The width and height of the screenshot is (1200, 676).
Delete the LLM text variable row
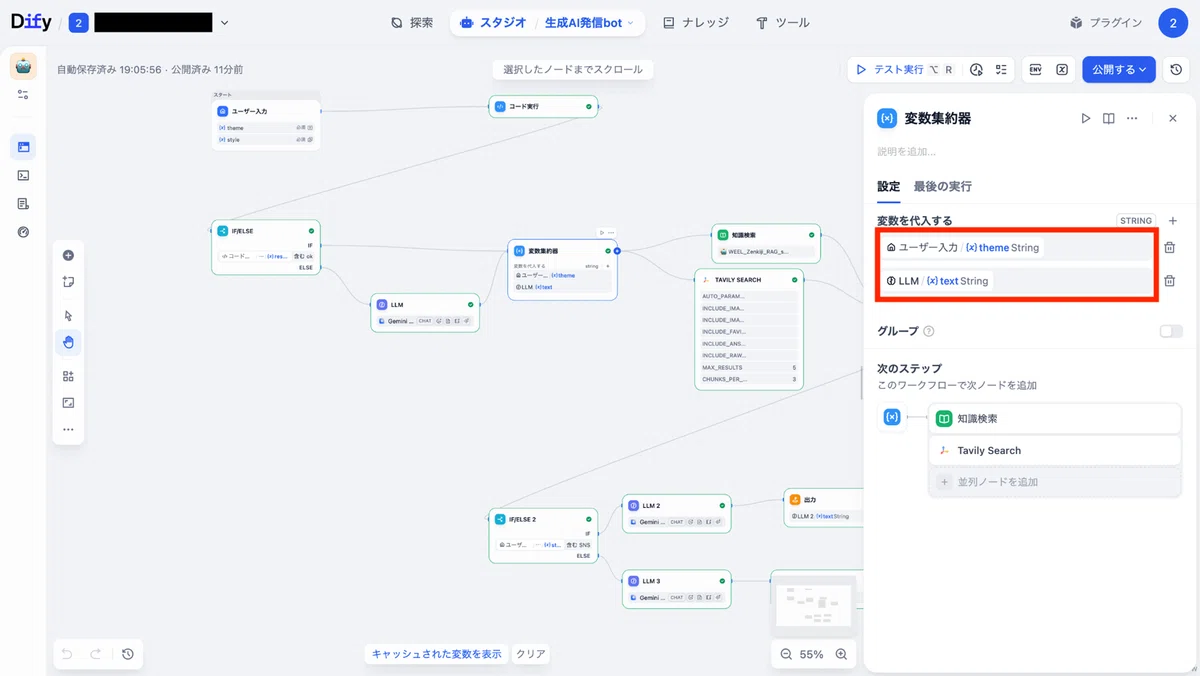pyautogui.click(x=1170, y=282)
